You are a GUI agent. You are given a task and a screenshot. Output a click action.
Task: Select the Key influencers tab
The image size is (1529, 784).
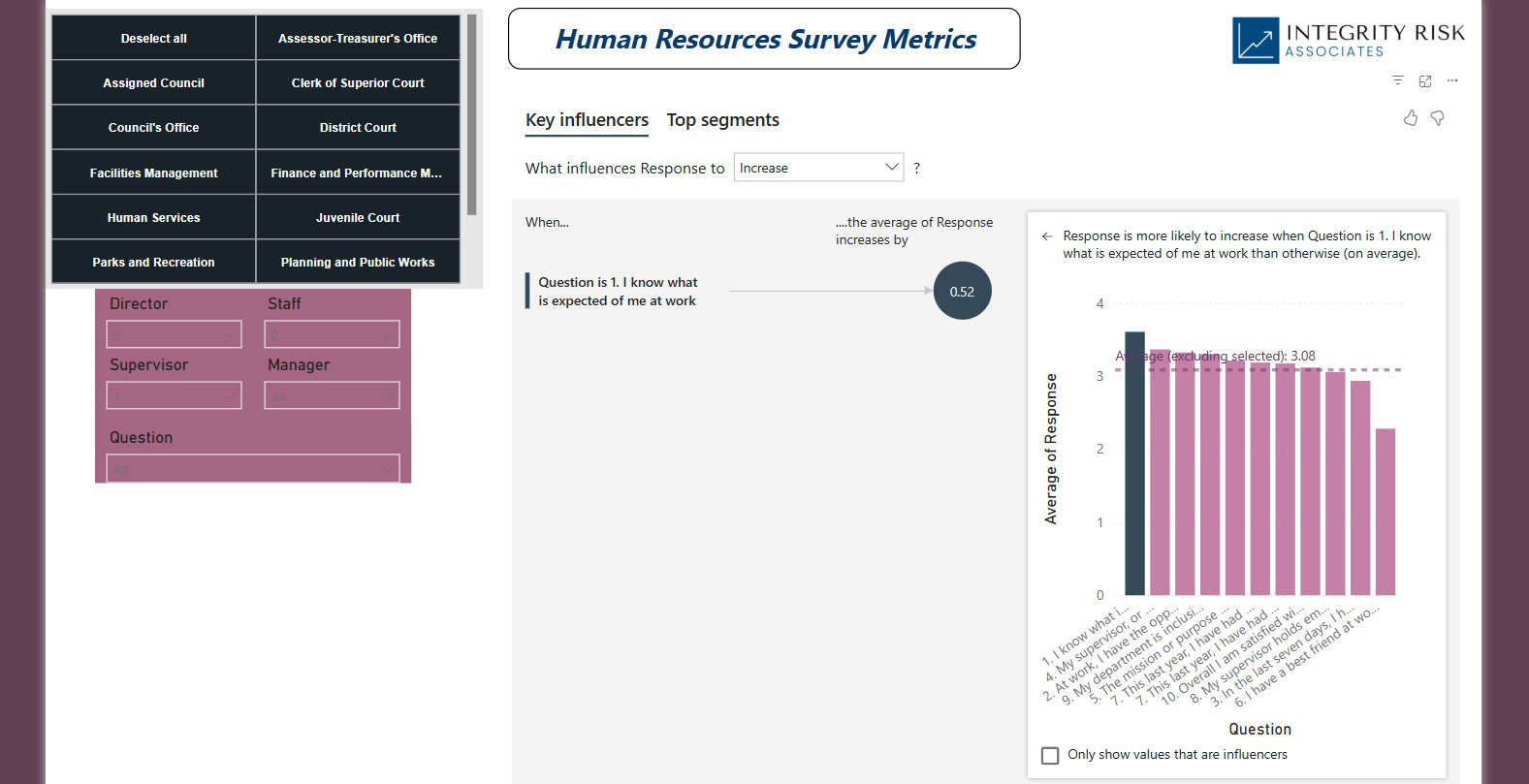click(587, 120)
